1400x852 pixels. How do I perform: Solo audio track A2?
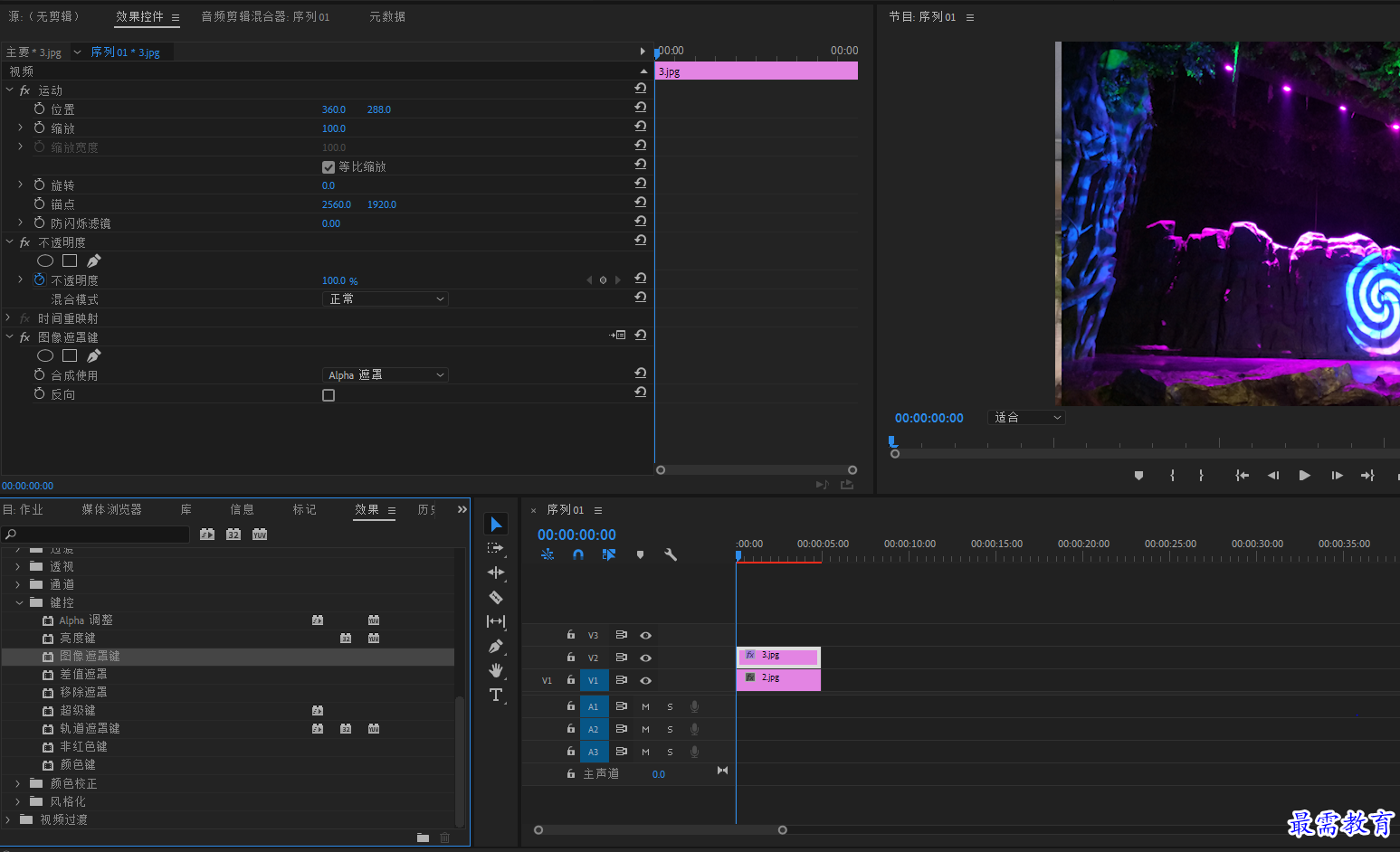(671, 729)
